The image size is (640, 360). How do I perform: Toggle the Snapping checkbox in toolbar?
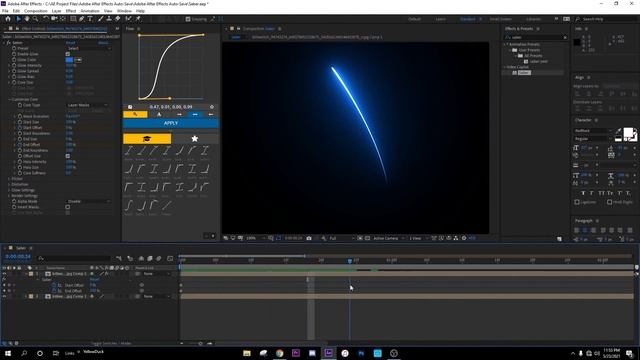[188, 19]
